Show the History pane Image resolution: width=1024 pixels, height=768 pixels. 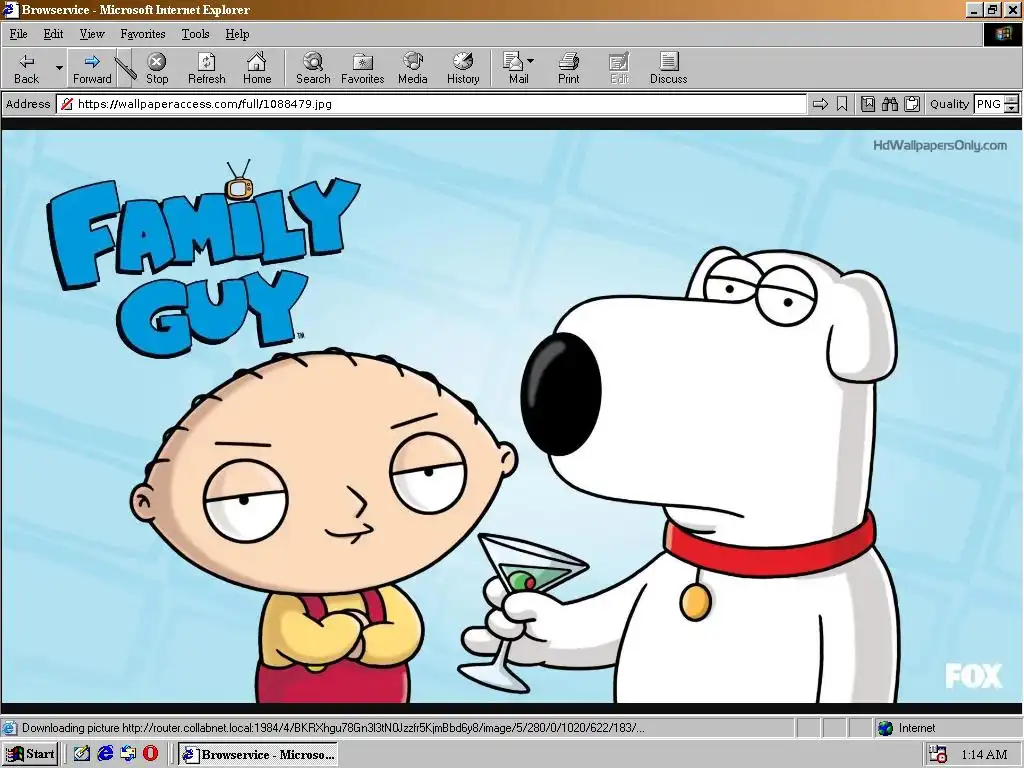click(463, 69)
